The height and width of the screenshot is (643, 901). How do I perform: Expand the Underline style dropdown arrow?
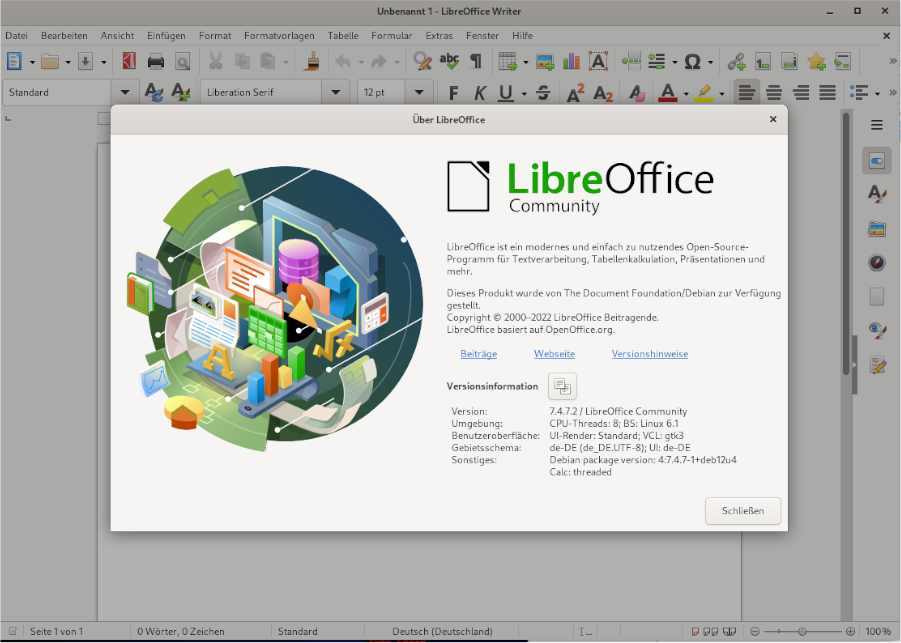(x=524, y=93)
